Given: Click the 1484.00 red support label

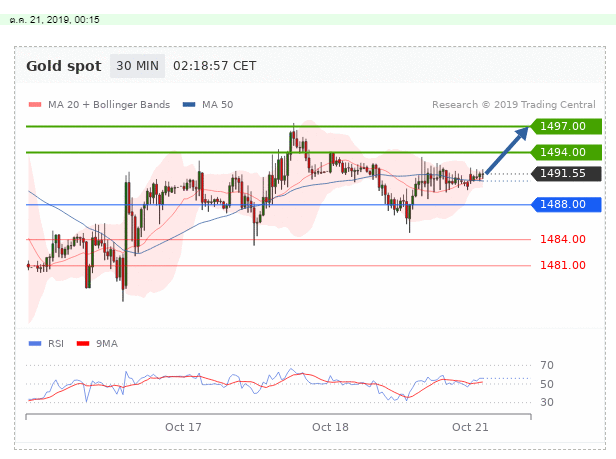Looking at the screenshot, I should tap(563, 239).
